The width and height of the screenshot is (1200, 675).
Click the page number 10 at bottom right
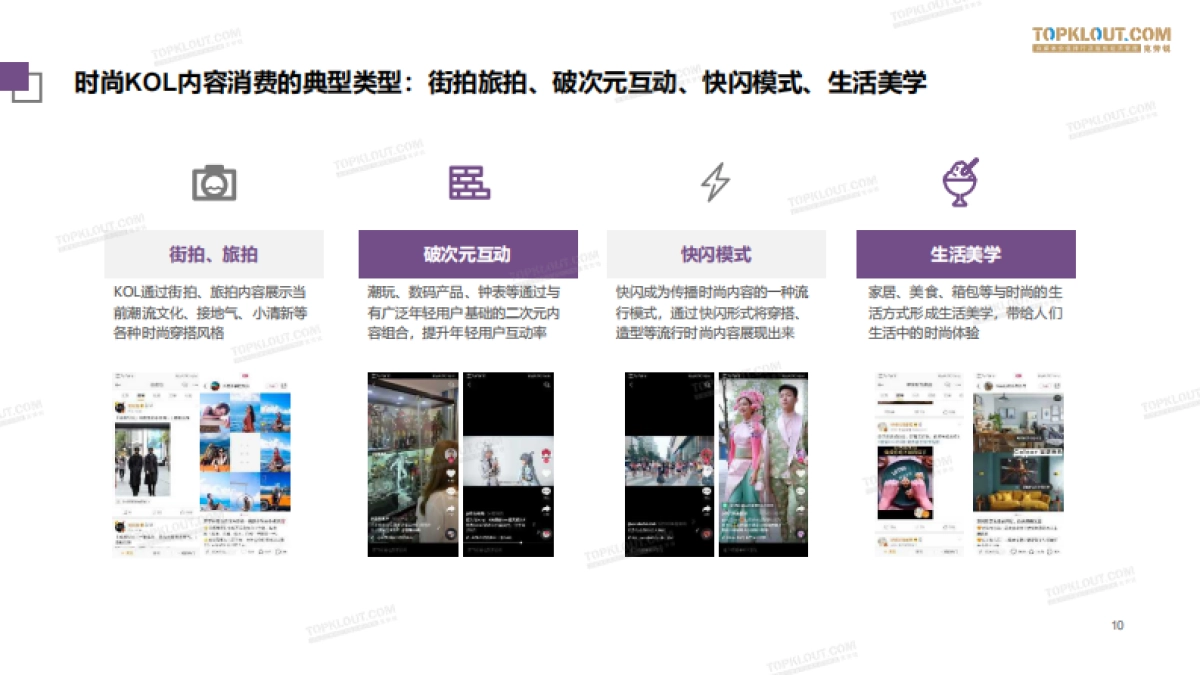click(x=1117, y=623)
